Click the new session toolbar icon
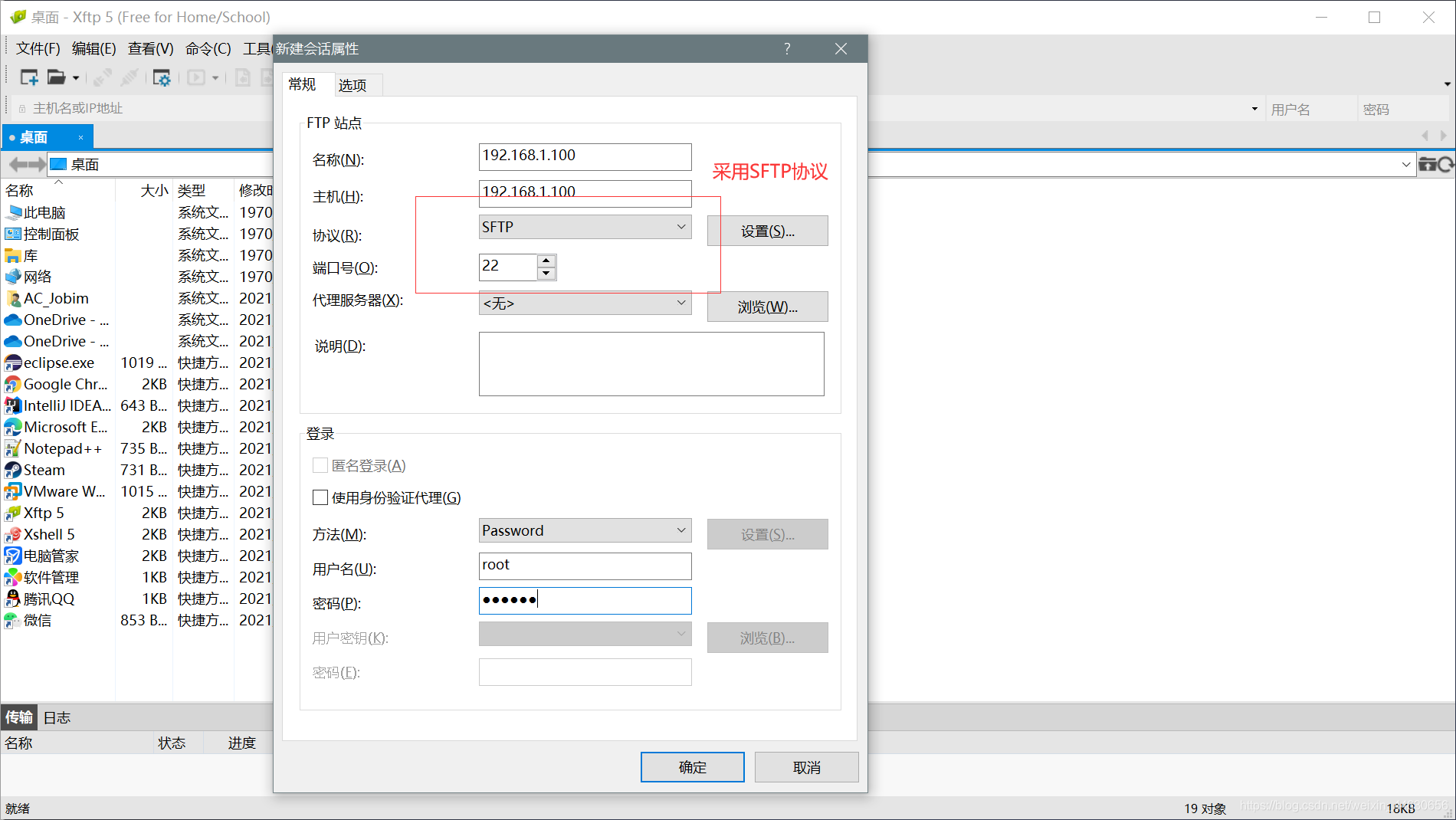The width and height of the screenshot is (1456, 820). (x=29, y=77)
